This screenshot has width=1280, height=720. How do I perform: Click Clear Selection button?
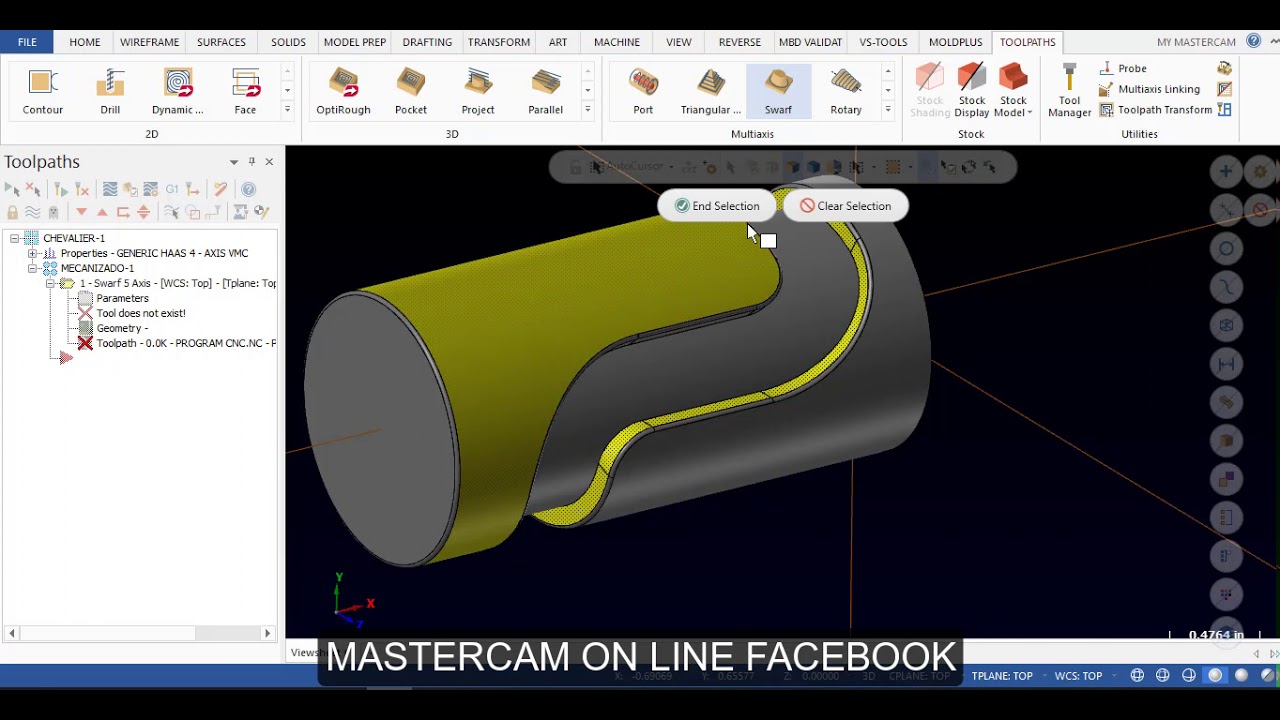coord(845,206)
